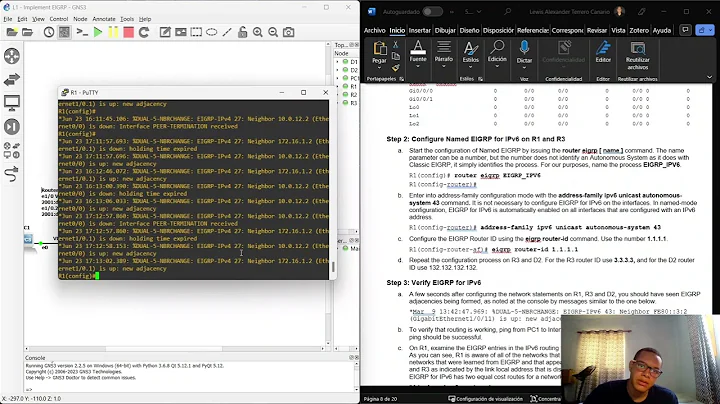Take a screenshot with GNS3 camera icon

pyautogui.click(x=288, y=32)
